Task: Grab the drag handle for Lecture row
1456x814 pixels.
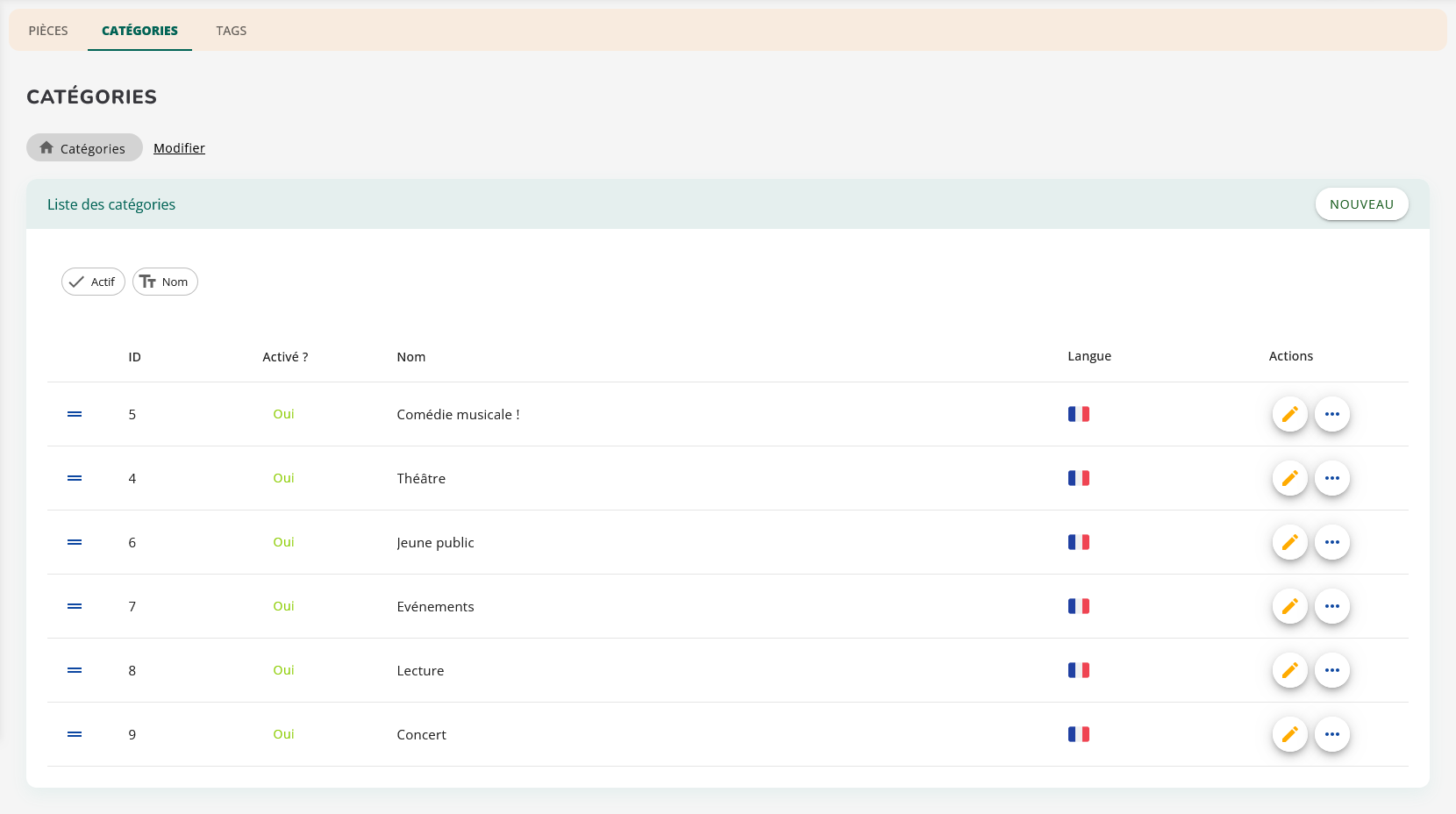Action: [75, 670]
